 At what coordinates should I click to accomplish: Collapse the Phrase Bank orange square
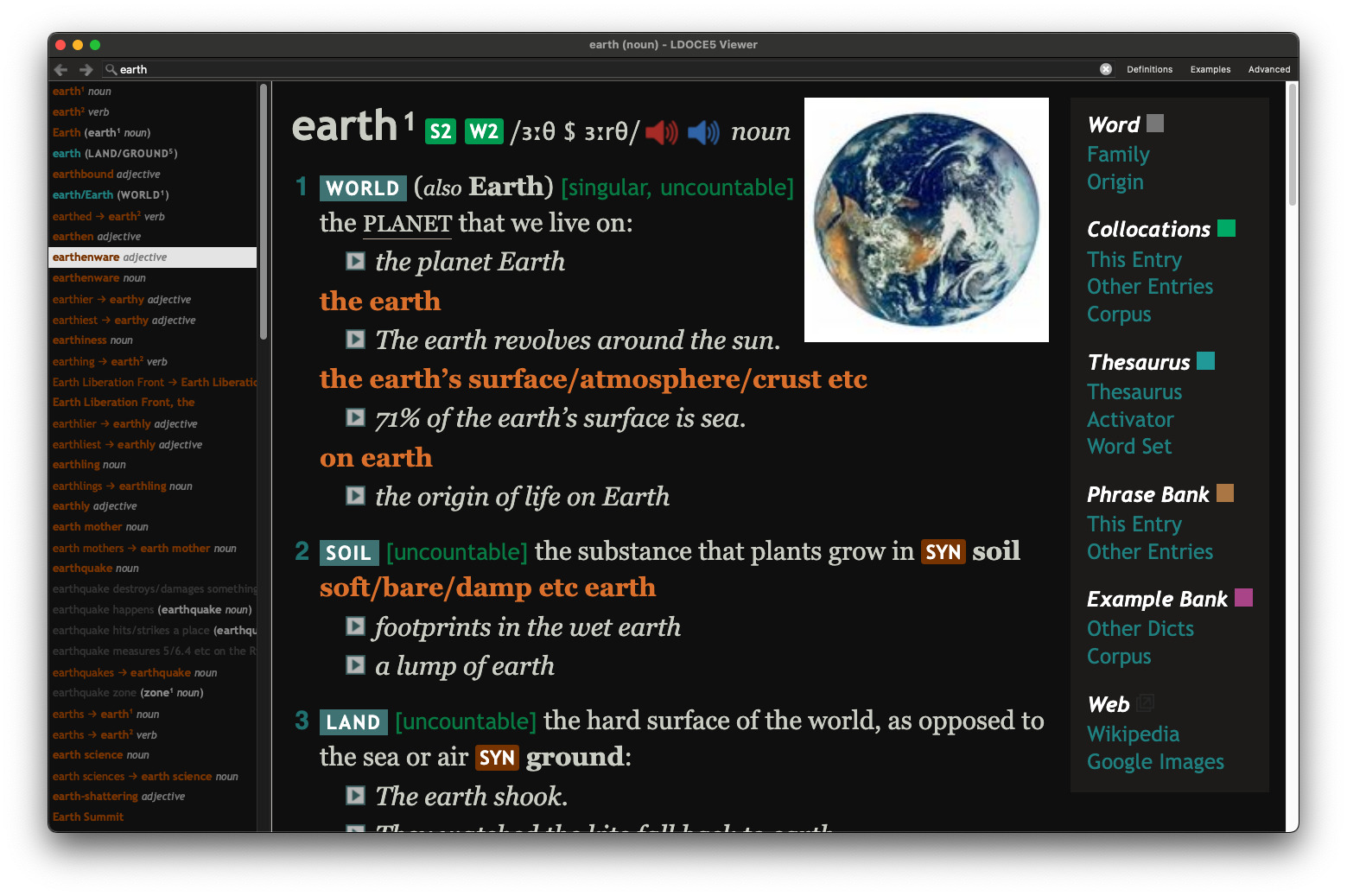pyautogui.click(x=1224, y=493)
